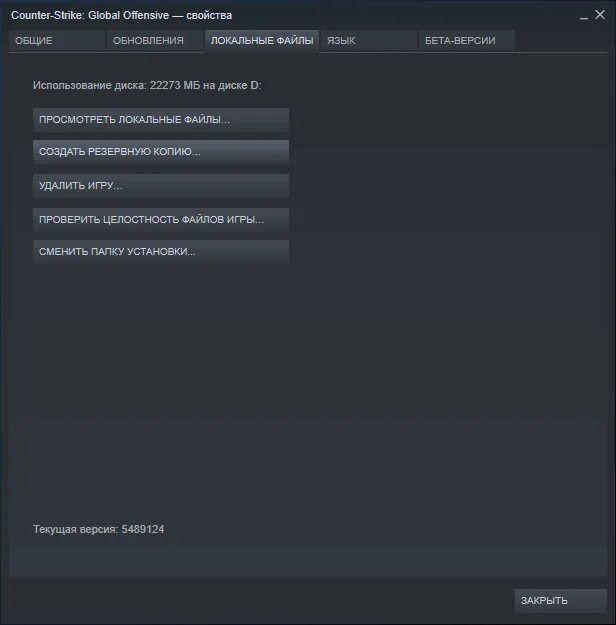Switch to the ОБЩИЕ tab
616x625 pixels.
click(x=57, y=41)
